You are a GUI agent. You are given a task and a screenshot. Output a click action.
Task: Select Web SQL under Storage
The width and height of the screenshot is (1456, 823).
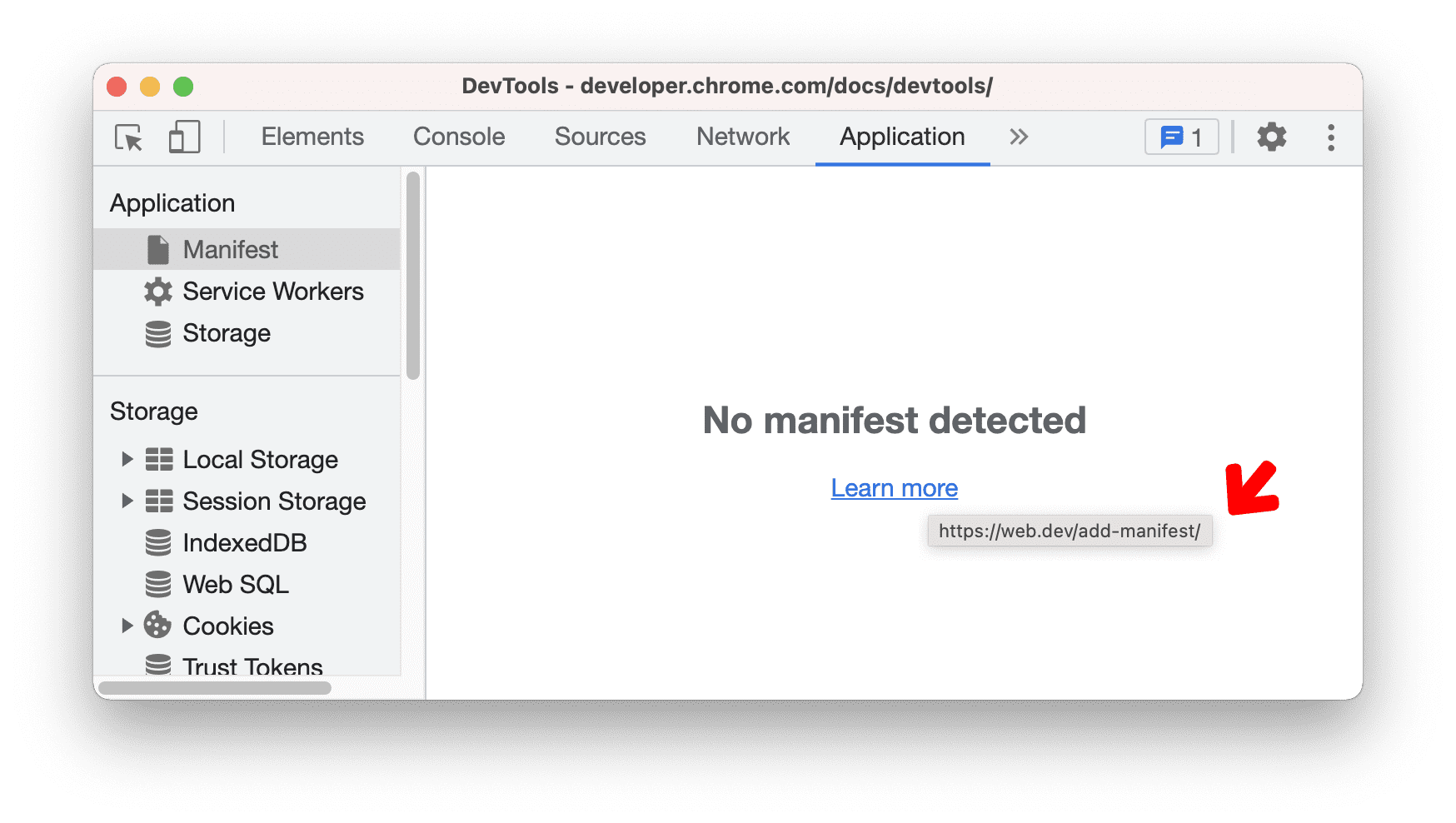[x=235, y=584]
